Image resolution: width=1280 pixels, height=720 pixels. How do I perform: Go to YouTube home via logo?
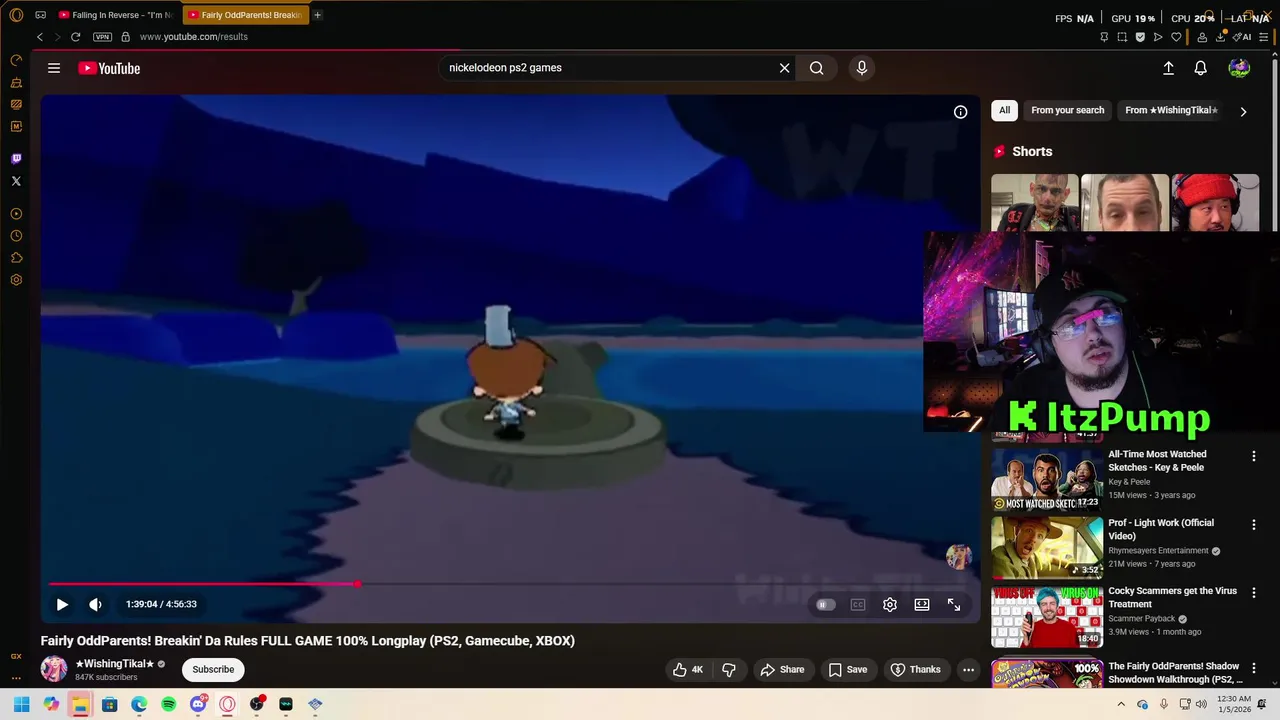point(109,68)
